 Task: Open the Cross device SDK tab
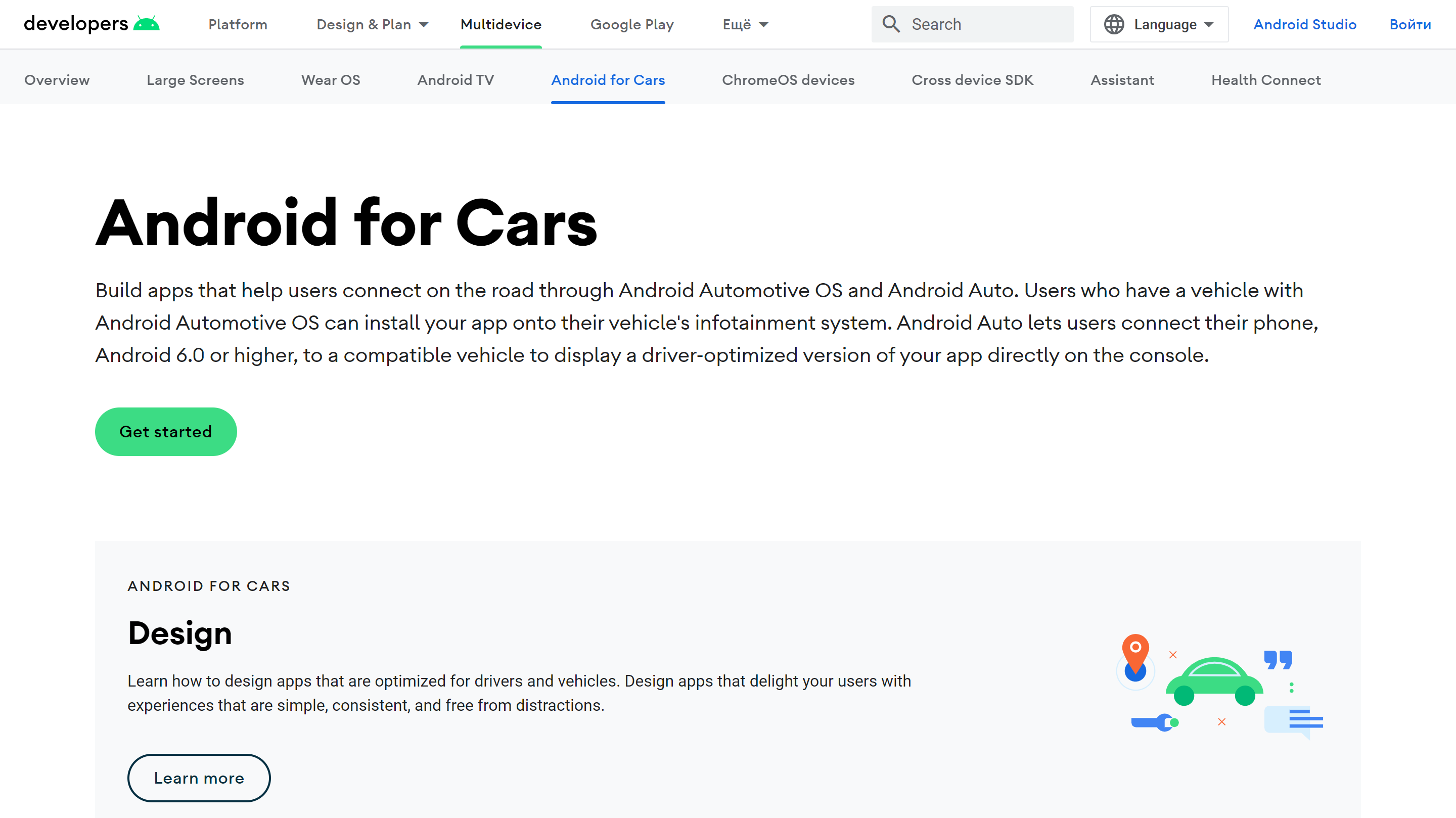(x=972, y=80)
